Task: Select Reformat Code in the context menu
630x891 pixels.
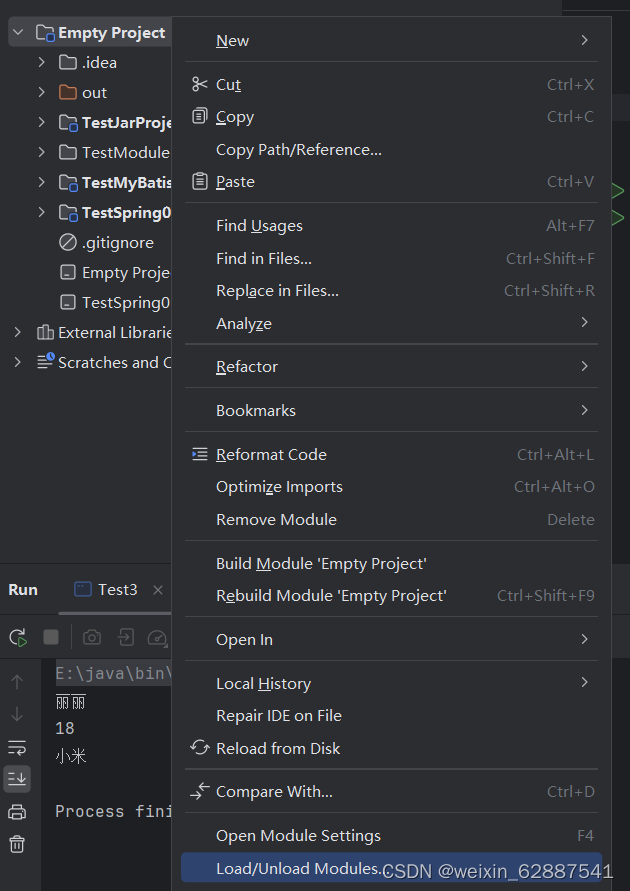Action: 270,454
